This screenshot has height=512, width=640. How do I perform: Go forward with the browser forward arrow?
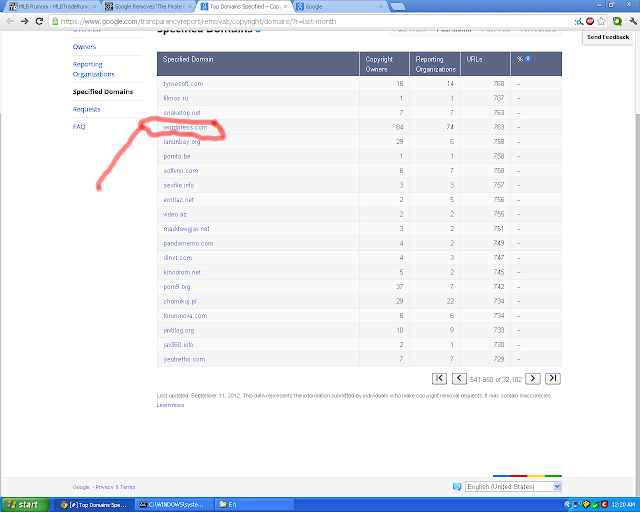point(24,21)
